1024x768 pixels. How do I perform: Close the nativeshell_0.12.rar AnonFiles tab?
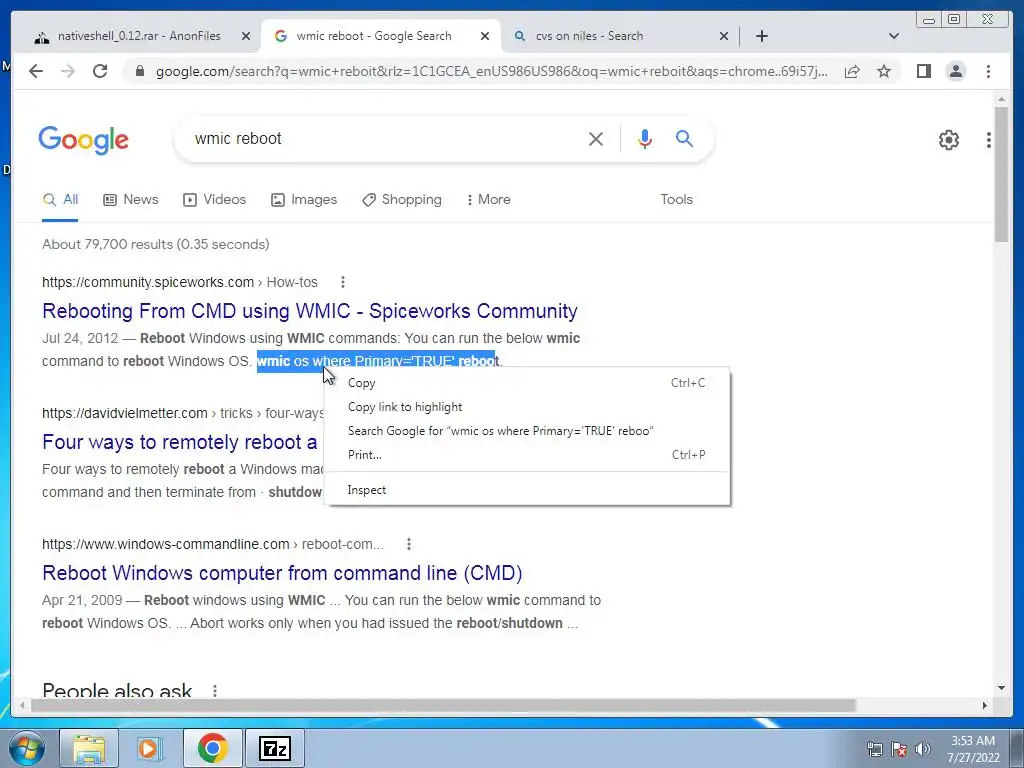246,36
